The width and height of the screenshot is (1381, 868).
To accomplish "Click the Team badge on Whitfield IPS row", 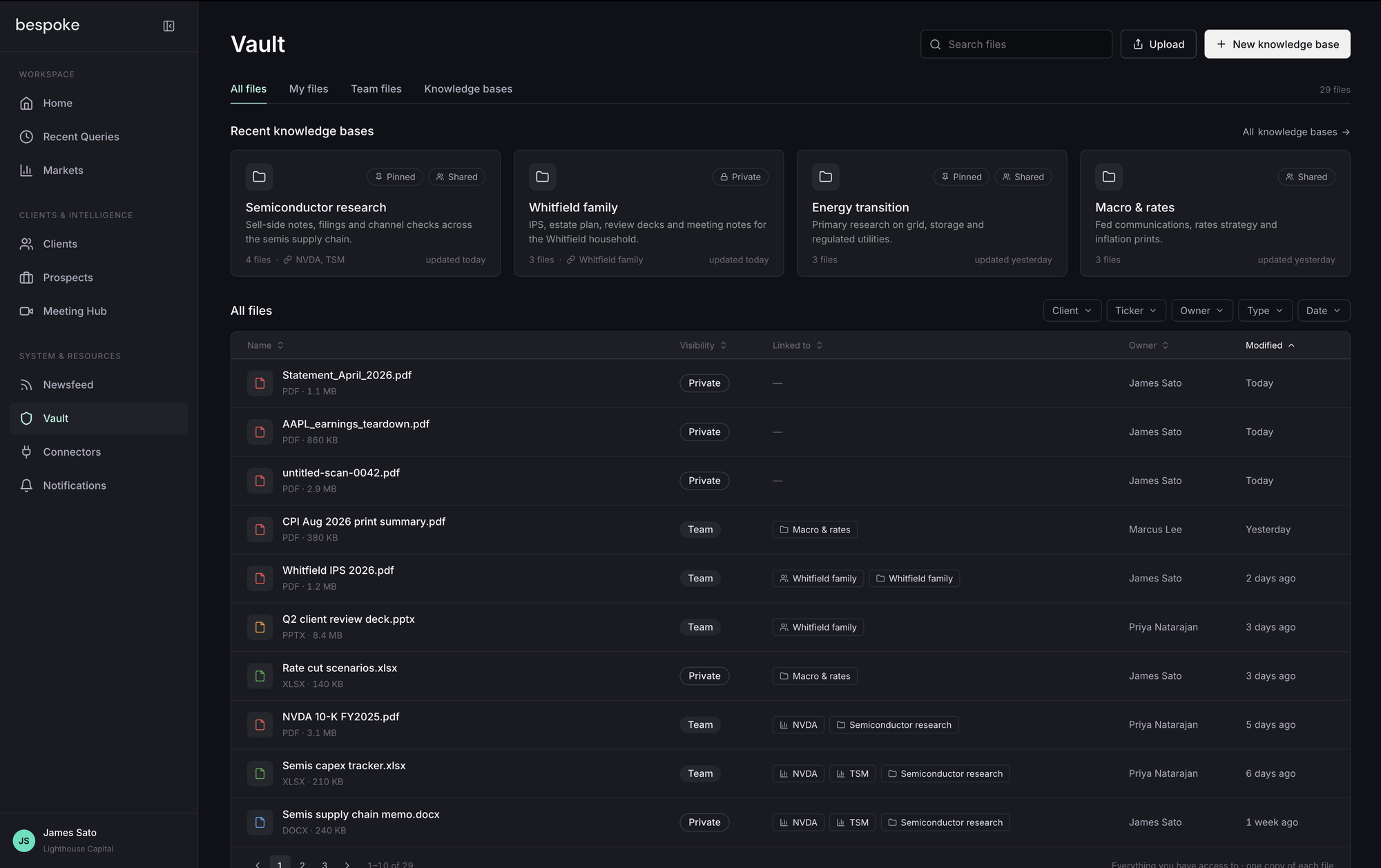I will [x=700, y=579].
